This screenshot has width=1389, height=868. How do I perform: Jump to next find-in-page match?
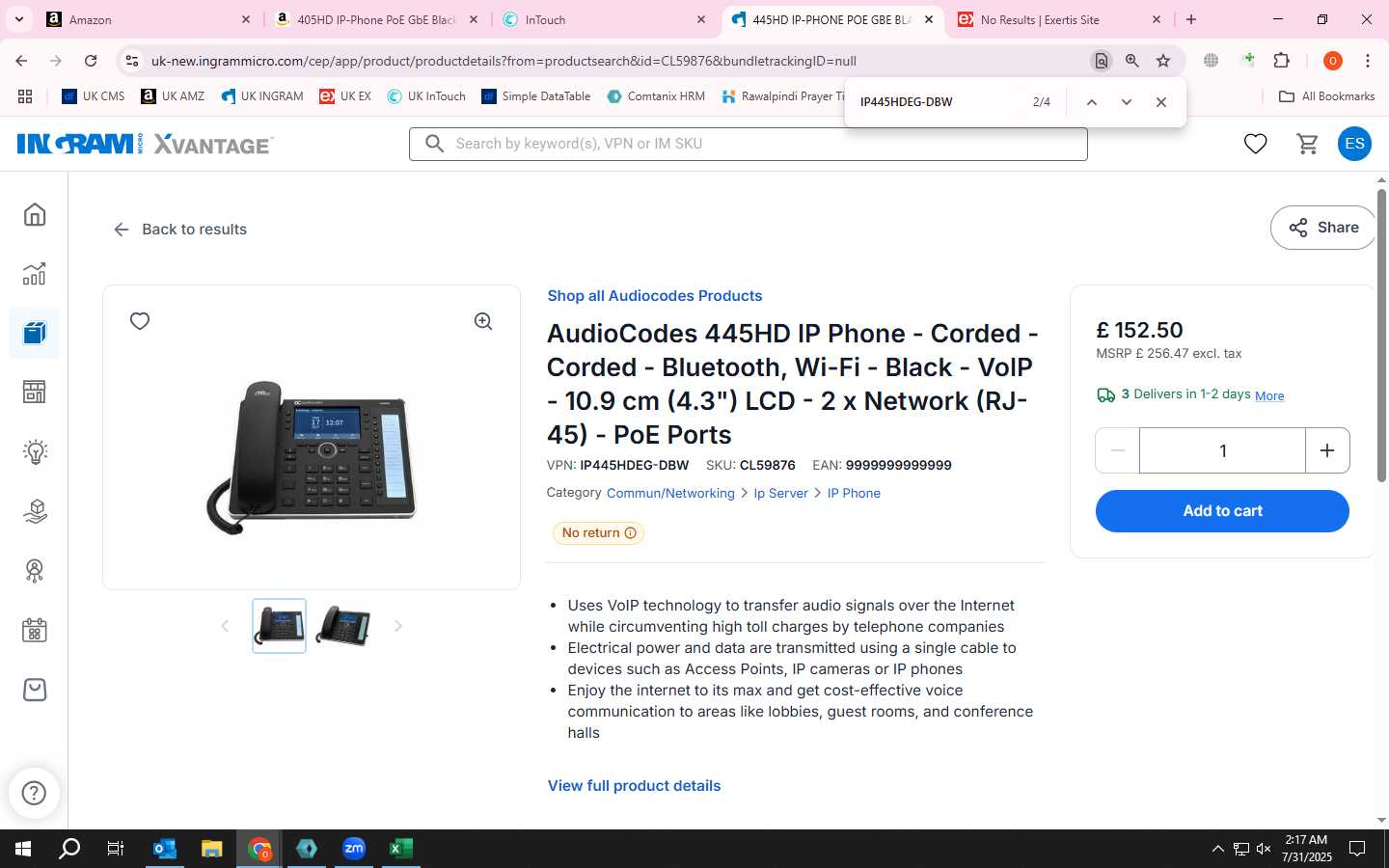(1126, 102)
